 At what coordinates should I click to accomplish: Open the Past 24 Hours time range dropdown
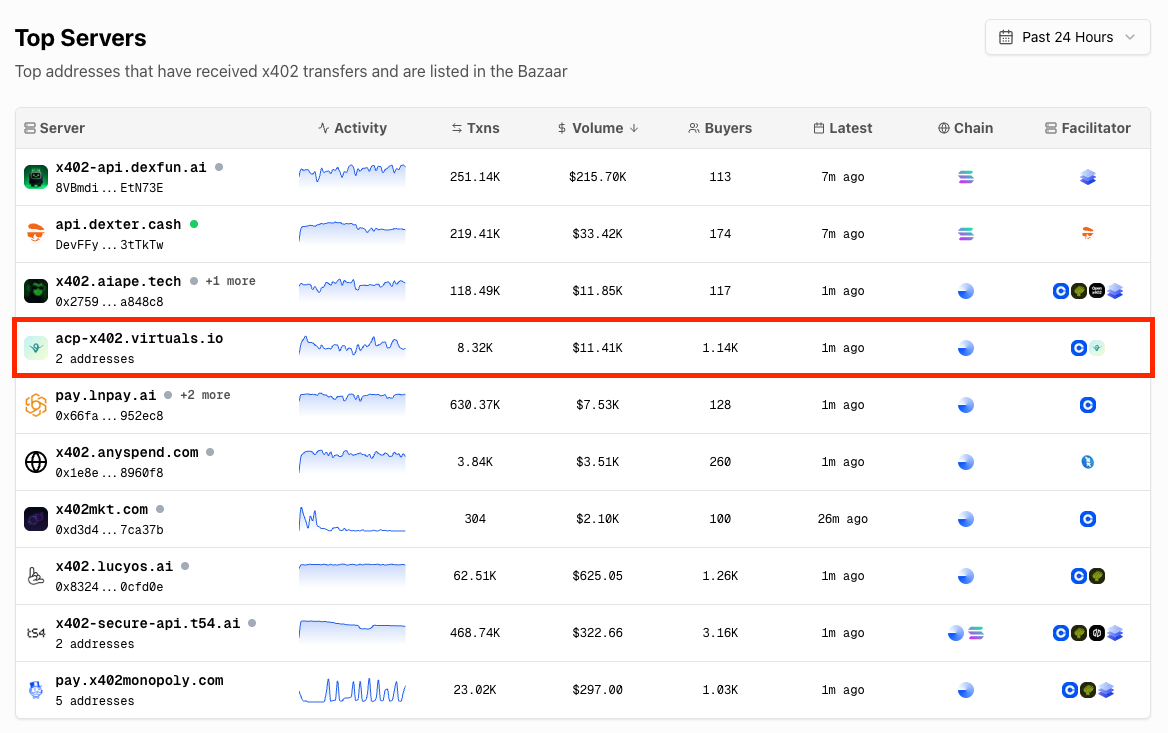pos(1067,37)
